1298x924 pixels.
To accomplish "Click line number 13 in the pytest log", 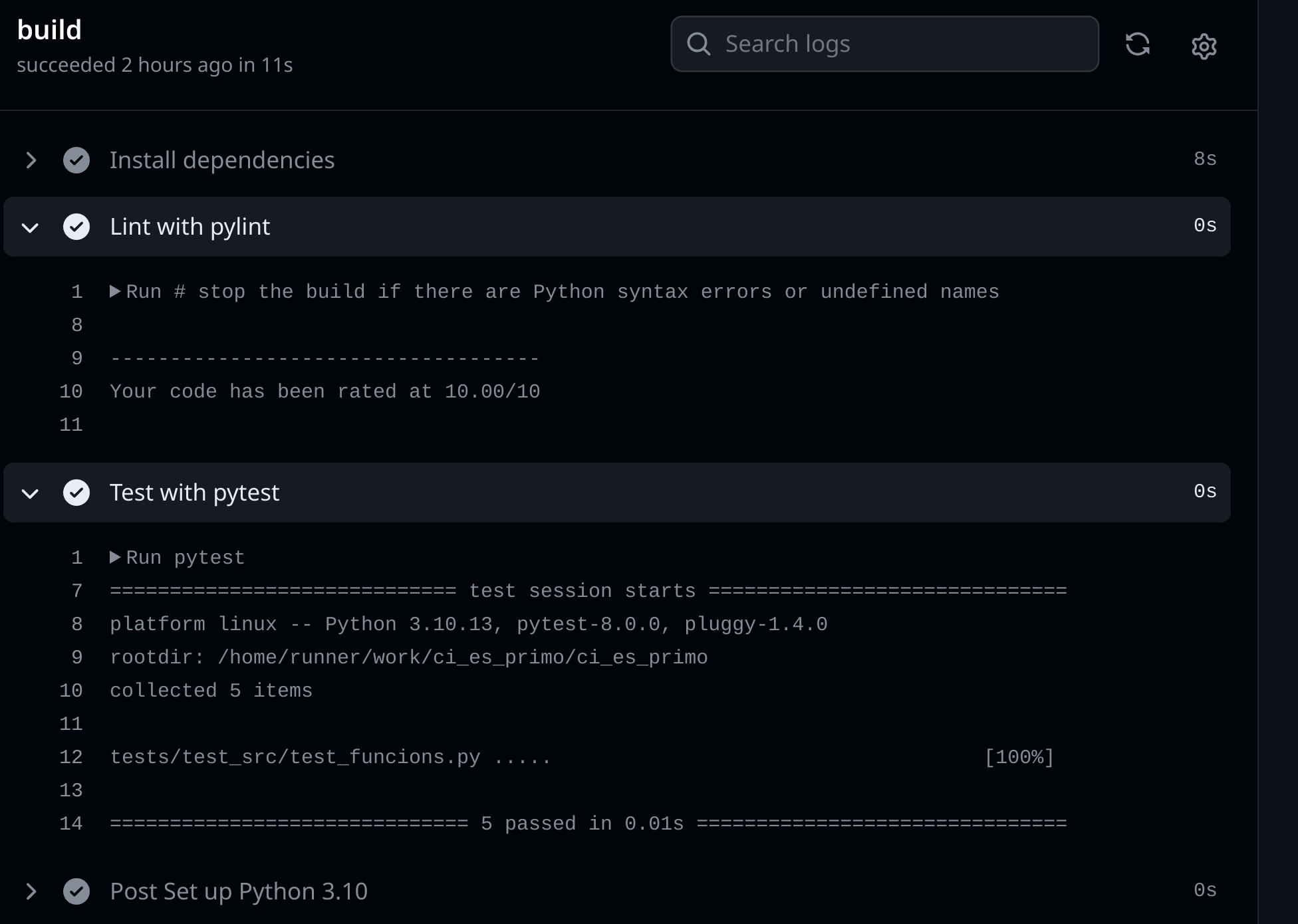I will click(71, 790).
